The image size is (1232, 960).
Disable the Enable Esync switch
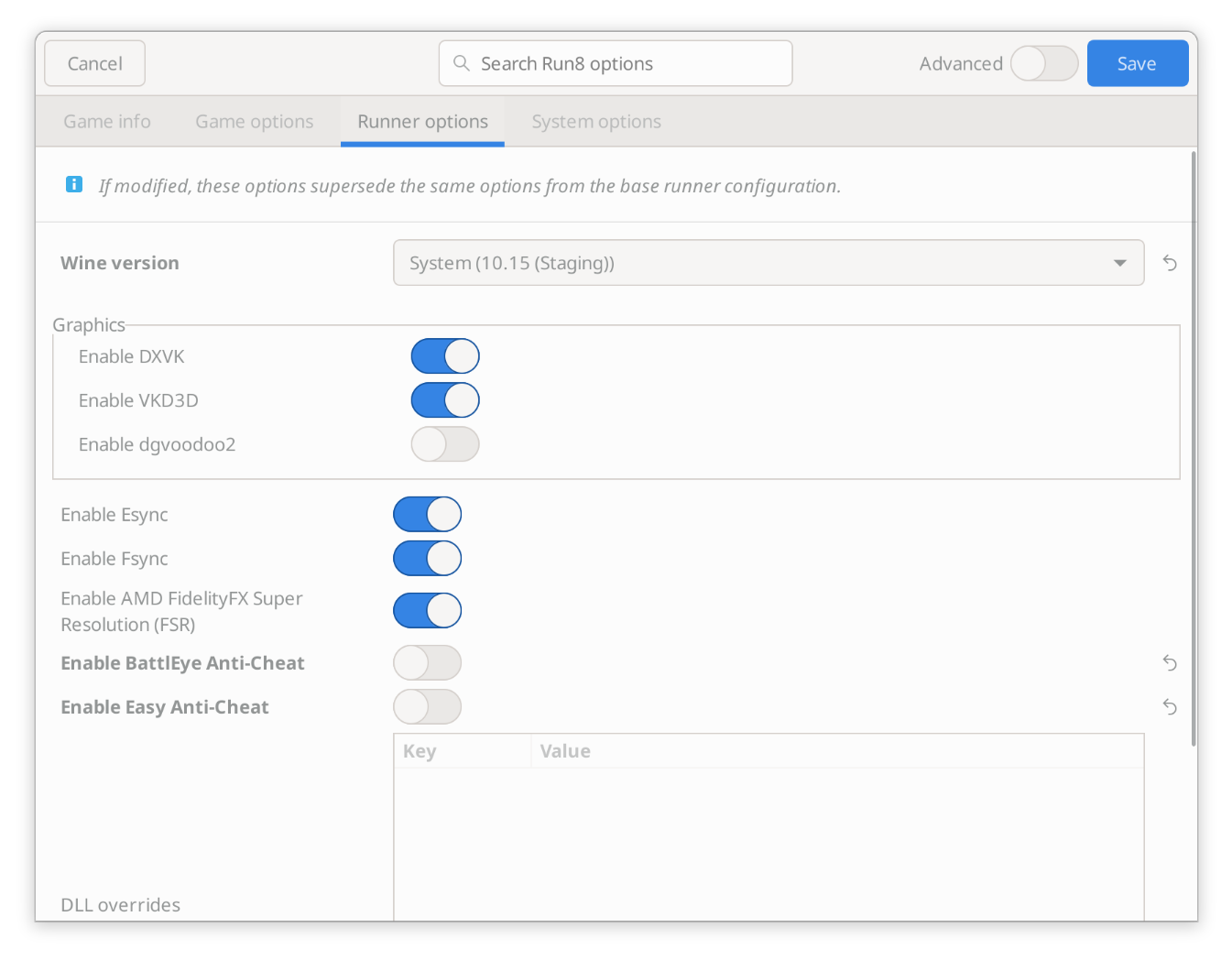tap(427, 514)
